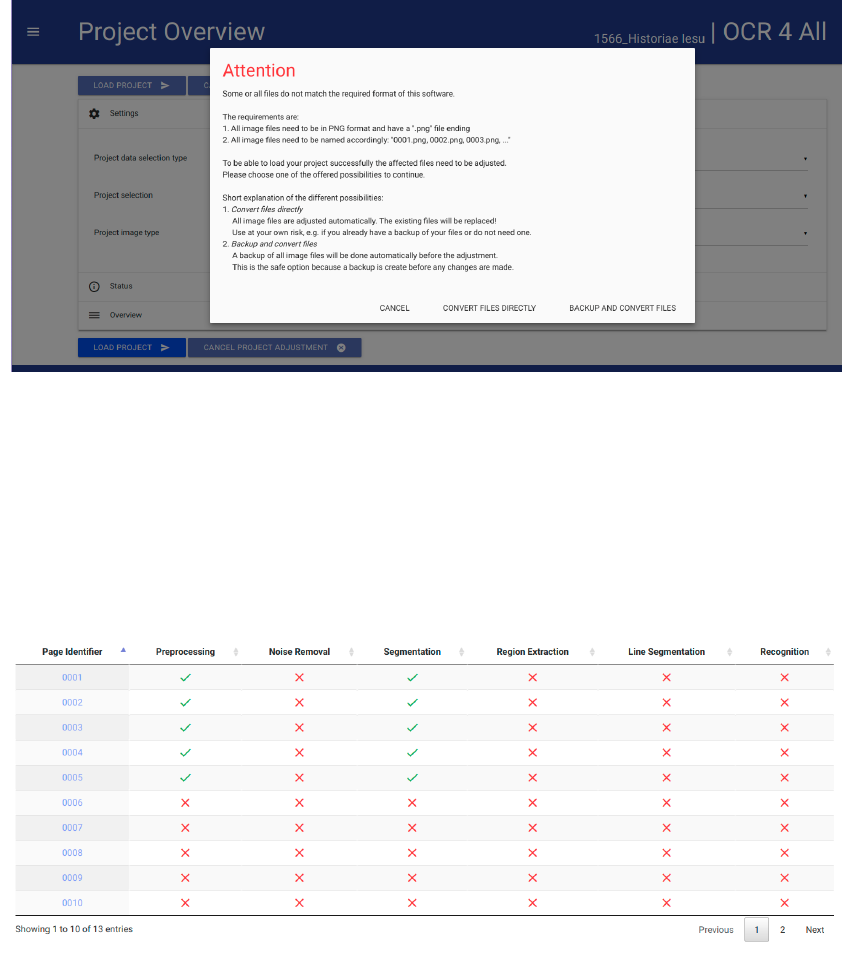Open page 0004 link
The image size is (850, 957).
coord(72,753)
